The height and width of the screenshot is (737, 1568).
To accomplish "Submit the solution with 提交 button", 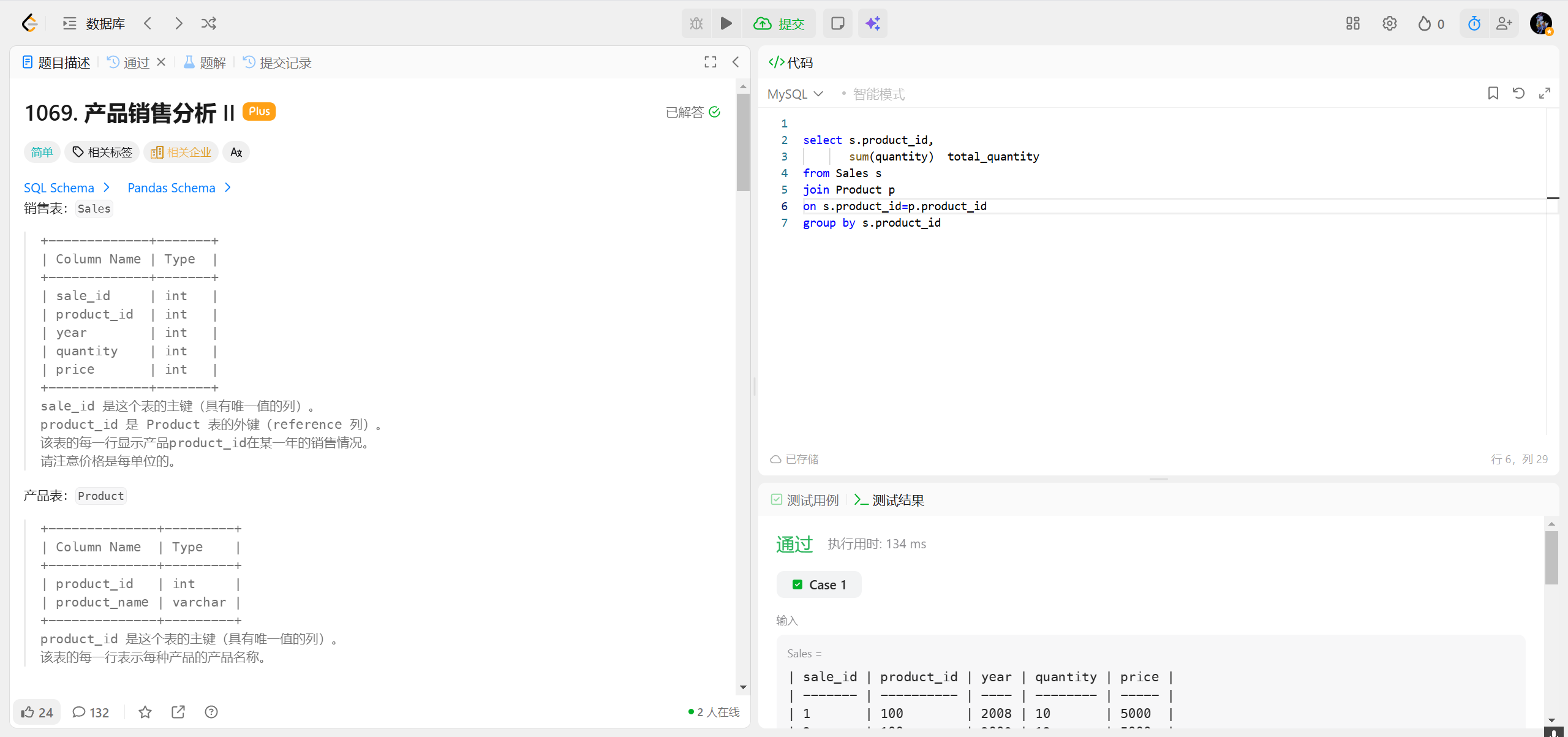I will click(779, 23).
